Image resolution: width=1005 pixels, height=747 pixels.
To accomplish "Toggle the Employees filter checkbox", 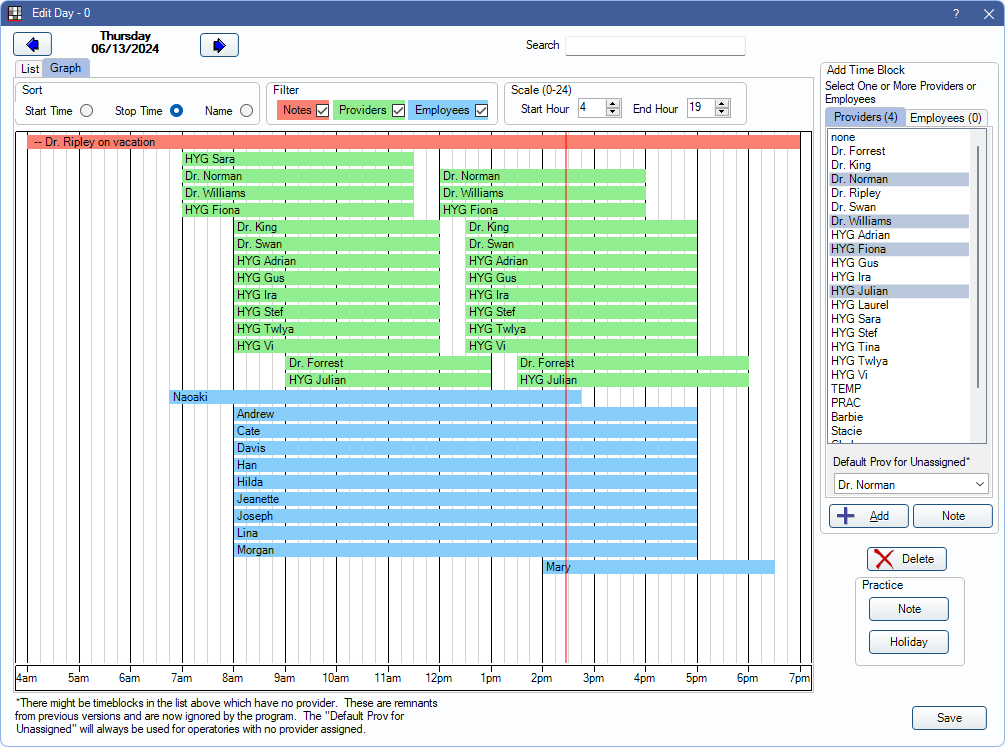I will click(x=481, y=110).
